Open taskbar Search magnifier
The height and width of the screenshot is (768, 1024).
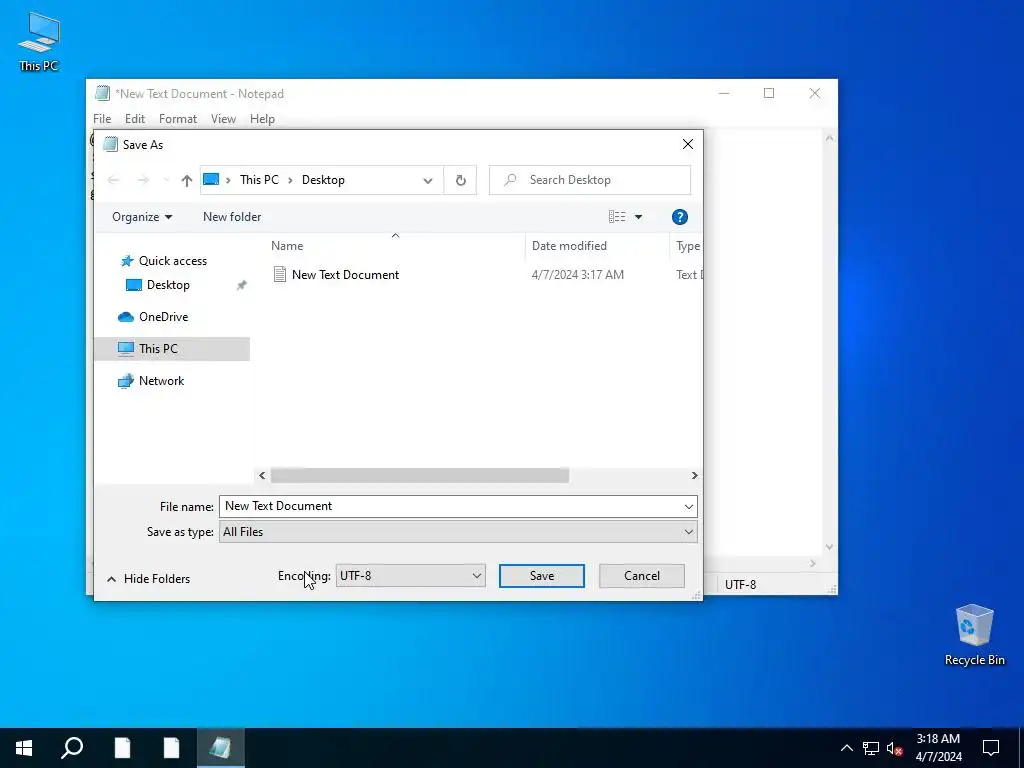point(72,748)
